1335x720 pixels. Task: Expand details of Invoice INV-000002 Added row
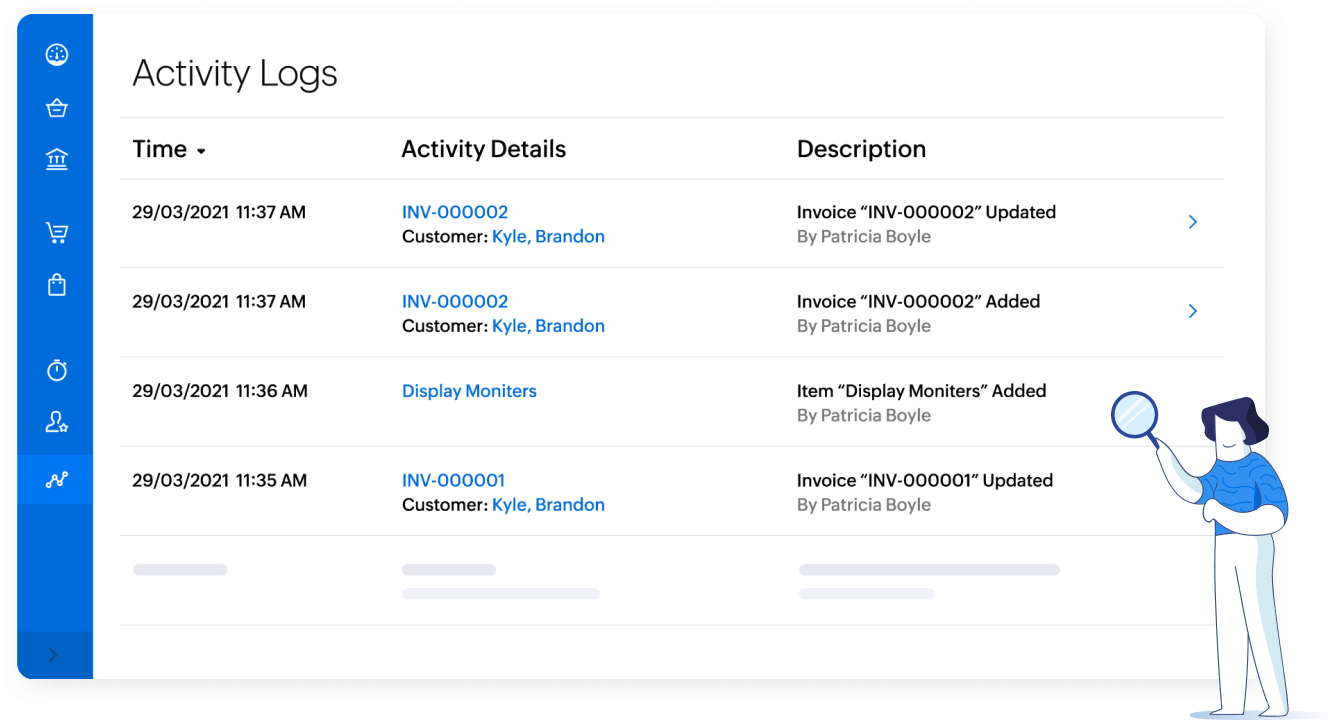[x=1192, y=311]
